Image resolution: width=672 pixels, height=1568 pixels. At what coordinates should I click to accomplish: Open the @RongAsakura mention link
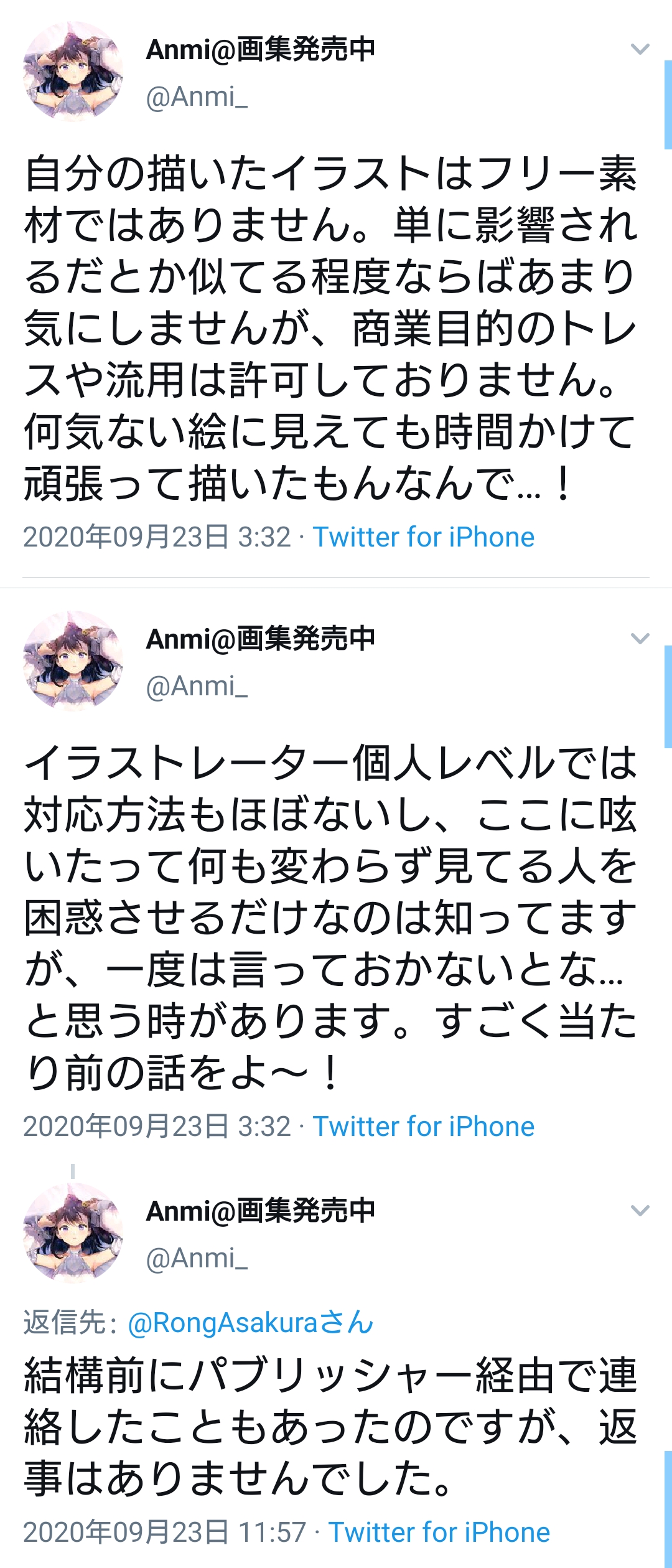click(x=250, y=1323)
